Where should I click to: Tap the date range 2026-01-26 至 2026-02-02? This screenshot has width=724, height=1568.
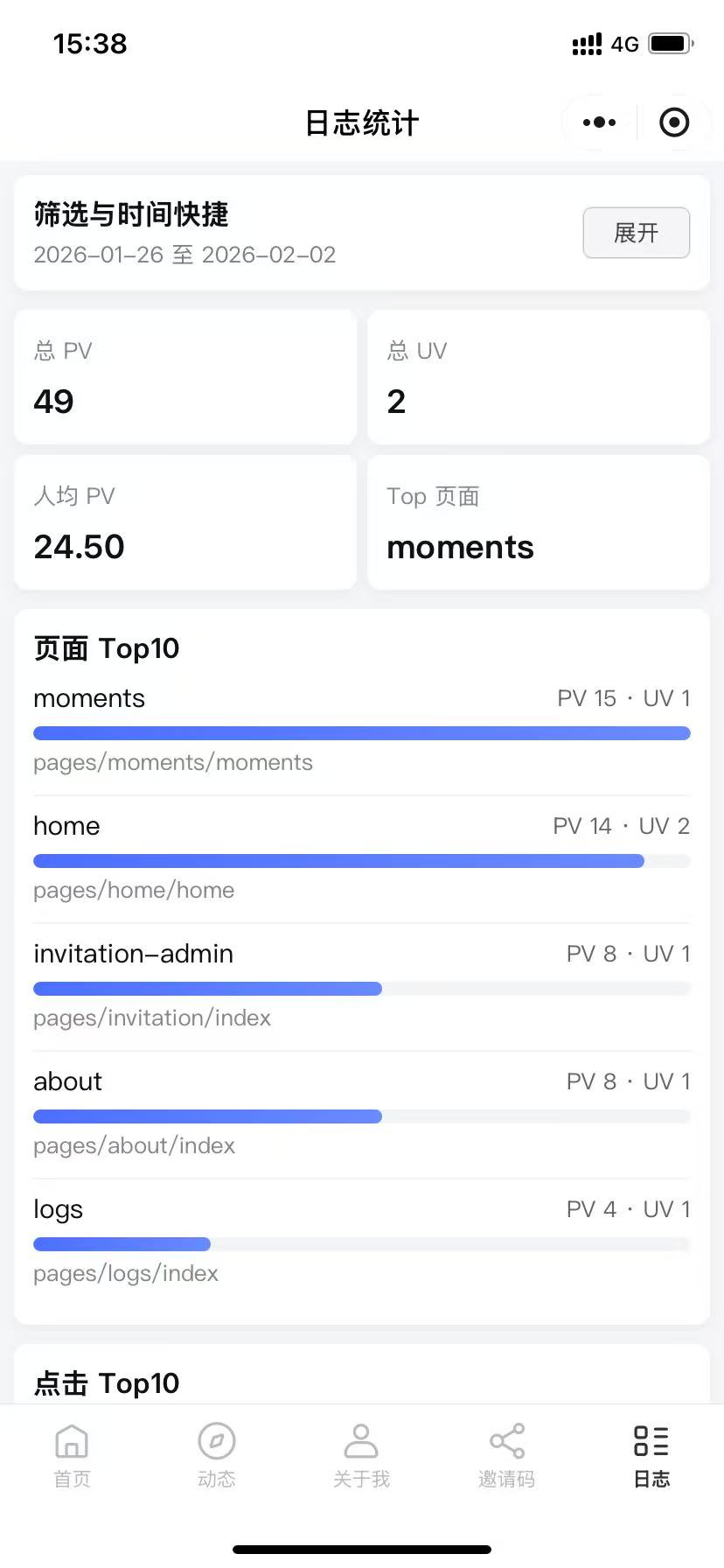coord(184,255)
